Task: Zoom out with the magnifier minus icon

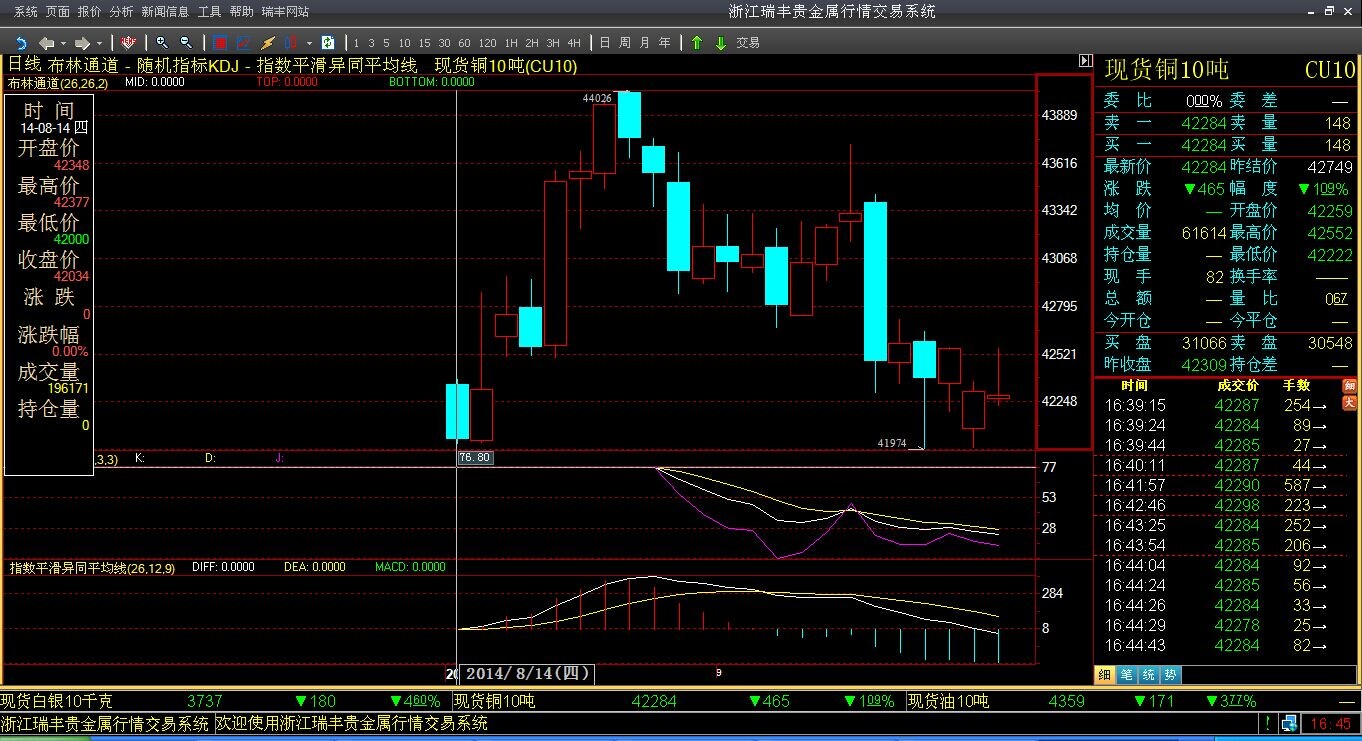Action: tap(185, 43)
